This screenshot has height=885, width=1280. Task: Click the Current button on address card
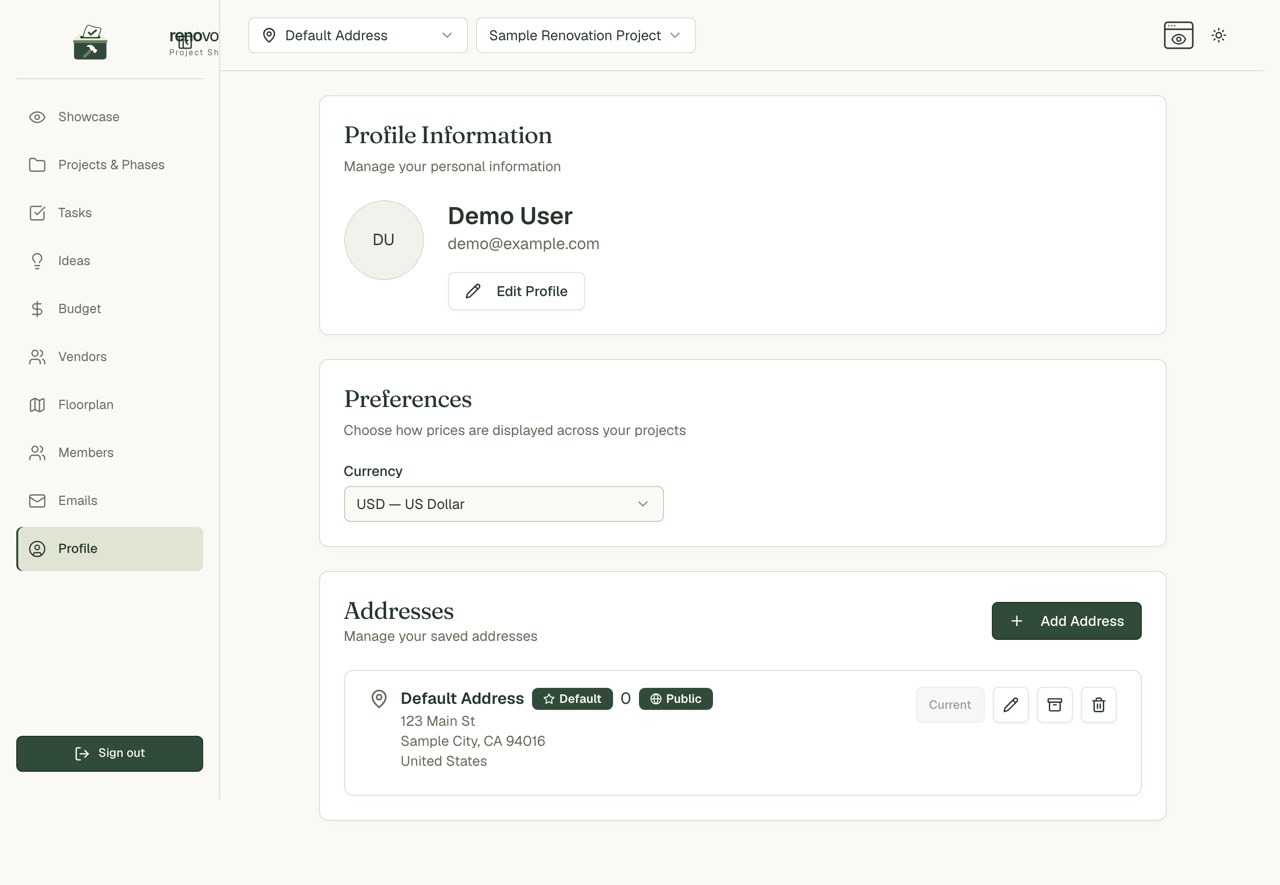[x=950, y=705]
